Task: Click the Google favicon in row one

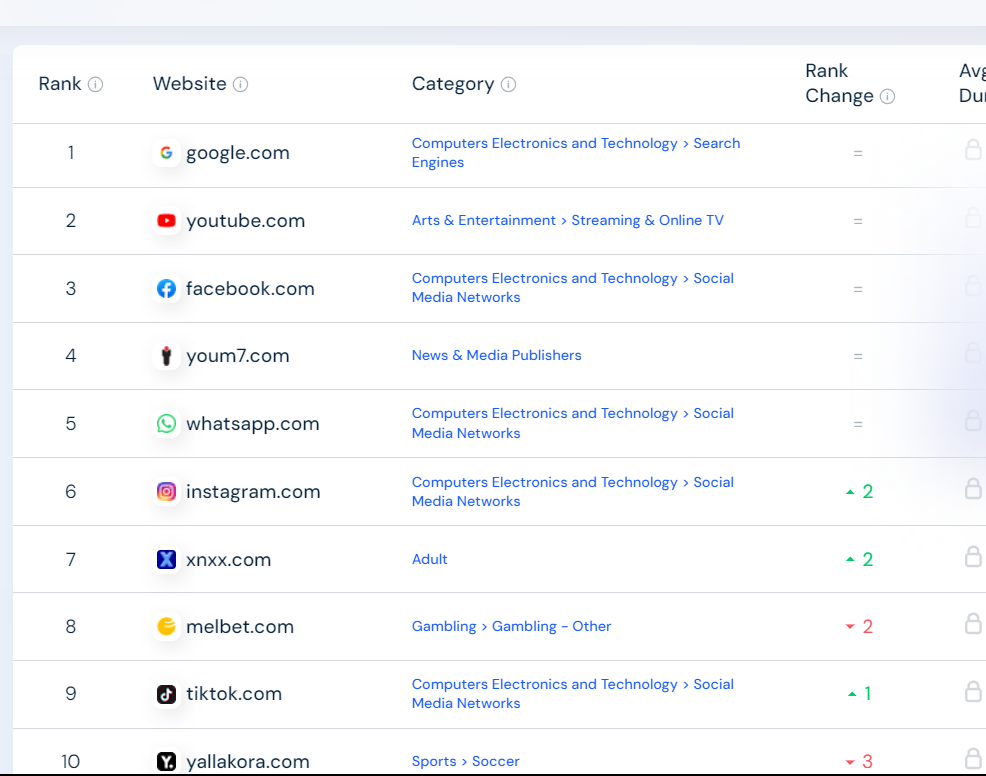Action: click(x=167, y=153)
